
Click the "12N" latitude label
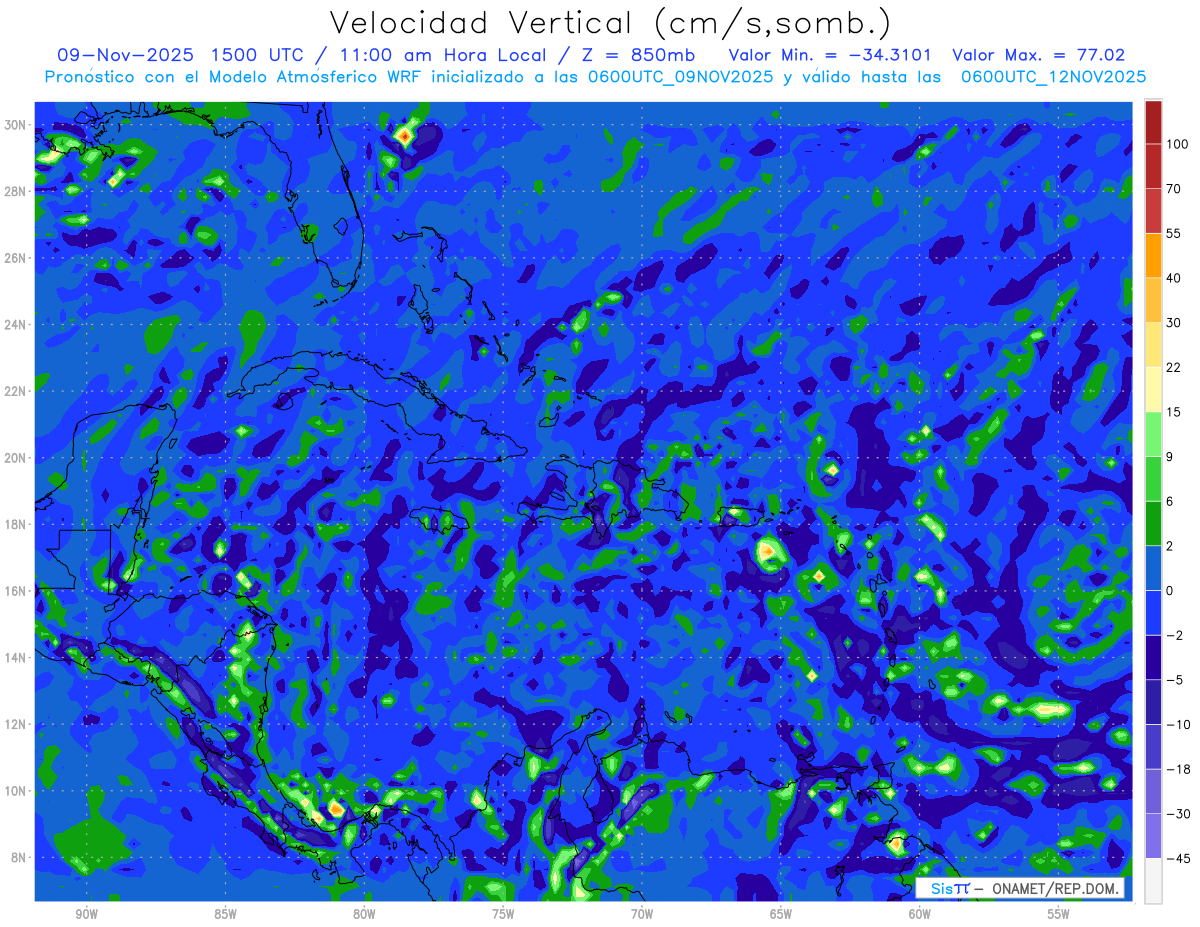click(x=16, y=724)
